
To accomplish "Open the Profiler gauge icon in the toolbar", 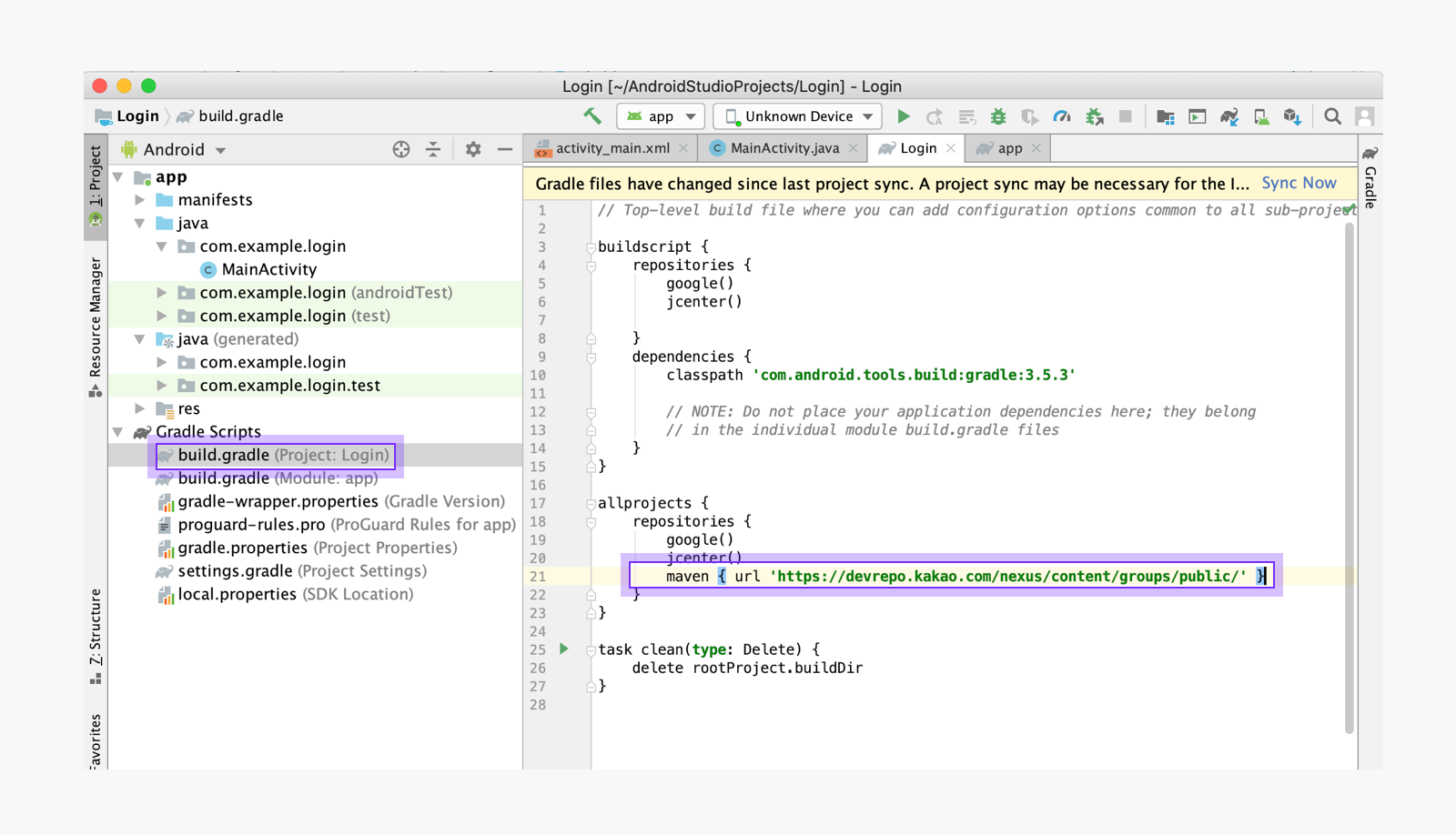I will tap(1061, 116).
